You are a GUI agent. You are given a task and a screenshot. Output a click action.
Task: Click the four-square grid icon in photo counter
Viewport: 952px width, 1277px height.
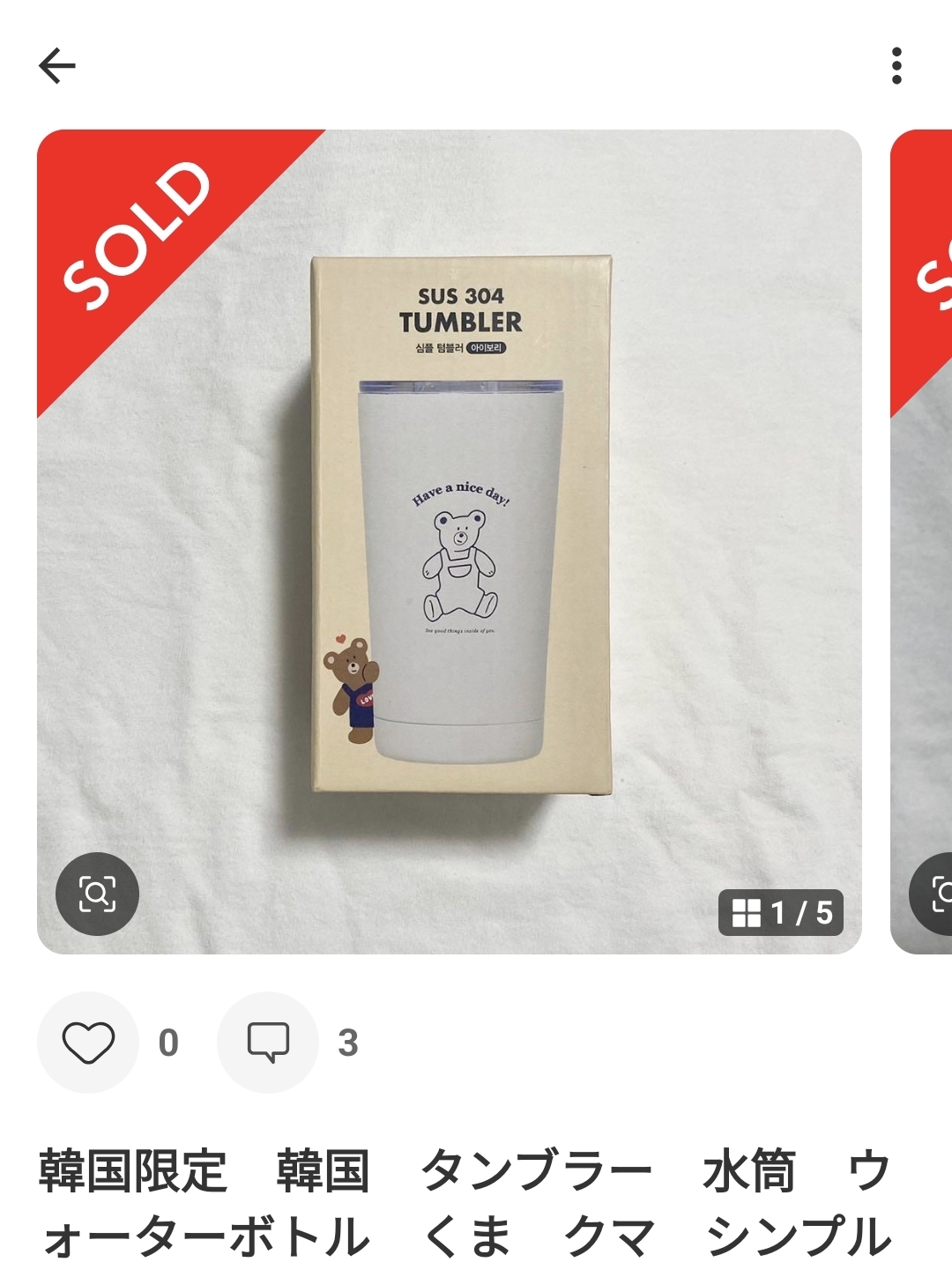[747, 912]
